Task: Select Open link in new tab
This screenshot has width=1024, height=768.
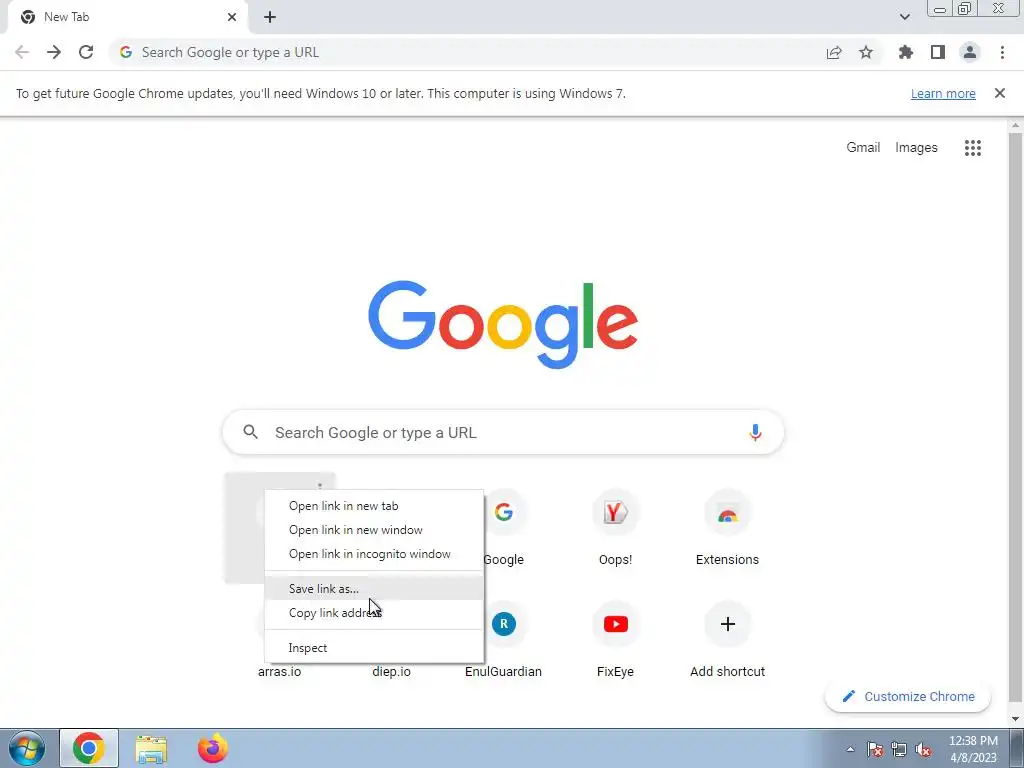Action: tap(374, 506)
